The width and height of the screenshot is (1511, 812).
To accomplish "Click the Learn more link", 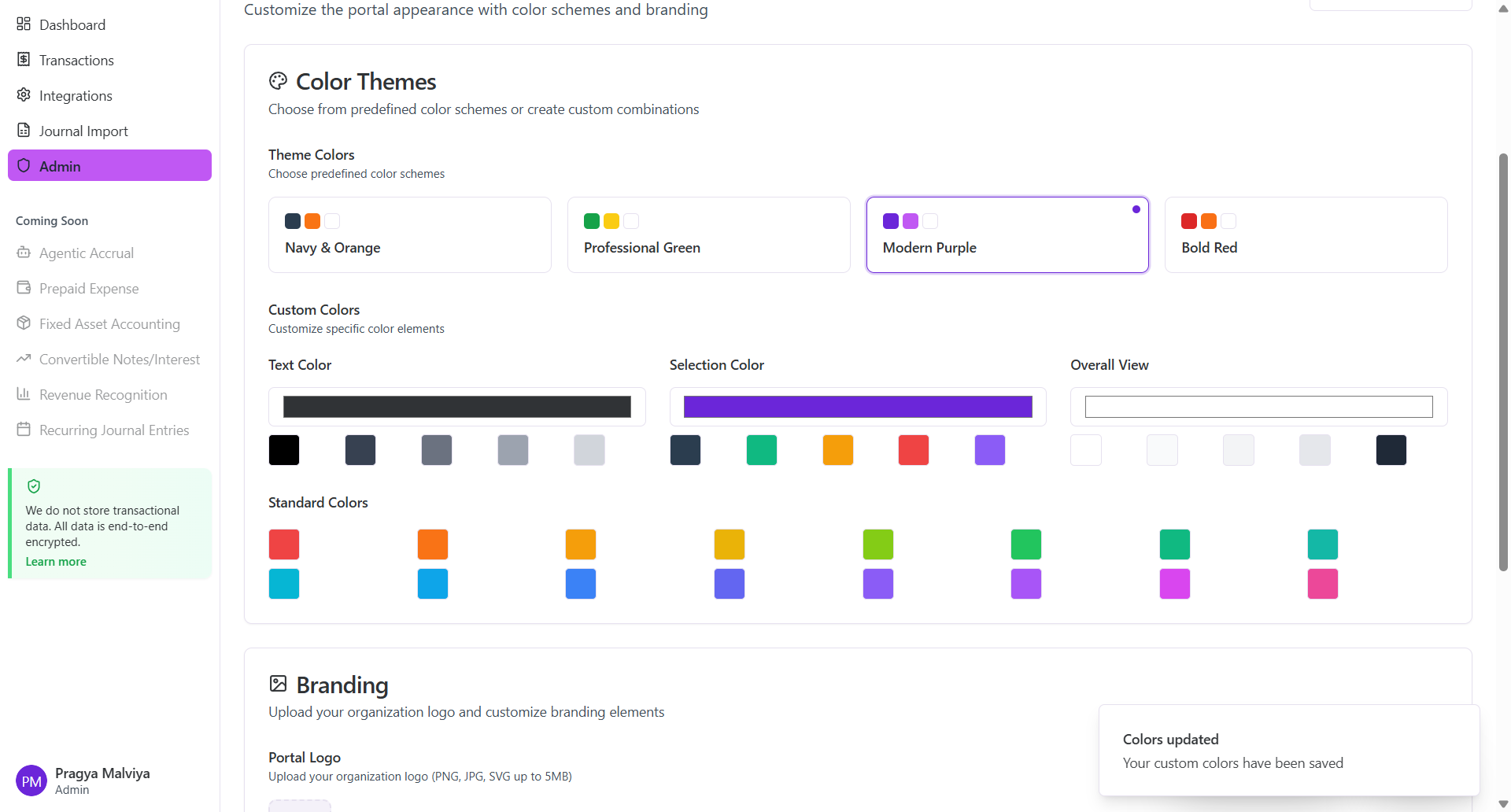I will 56,562.
